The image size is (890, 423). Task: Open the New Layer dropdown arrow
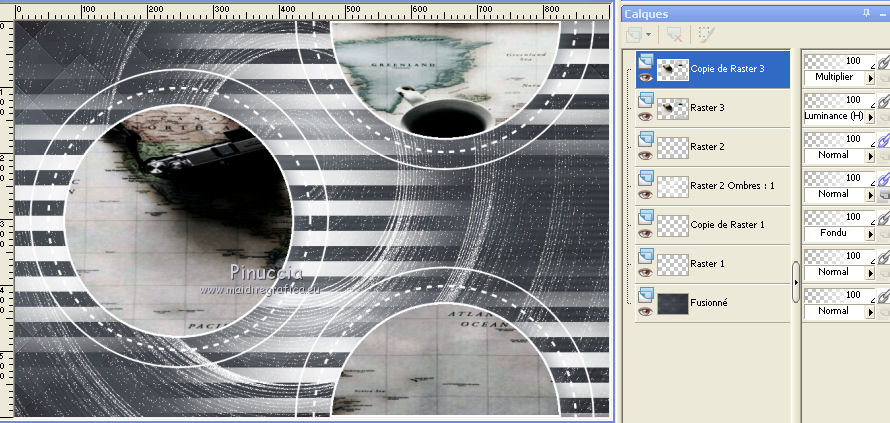(648, 35)
